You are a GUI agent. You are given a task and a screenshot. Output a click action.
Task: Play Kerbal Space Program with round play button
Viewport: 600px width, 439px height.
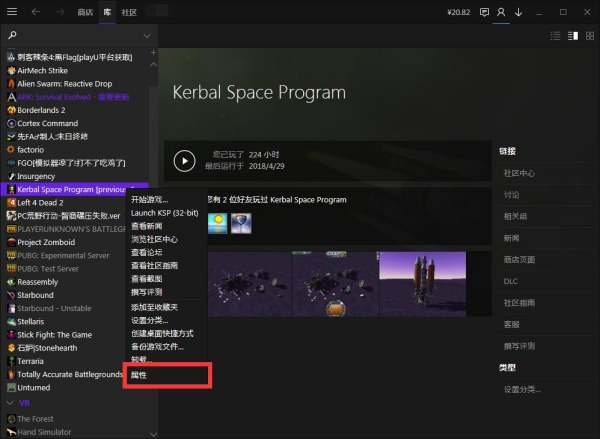coord(184,161)
